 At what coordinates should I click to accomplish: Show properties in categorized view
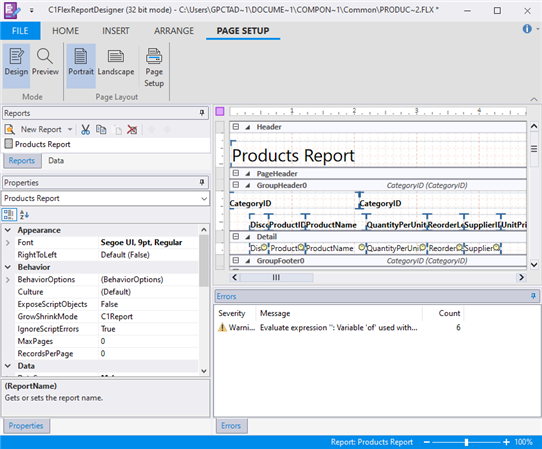coord(9,215)
